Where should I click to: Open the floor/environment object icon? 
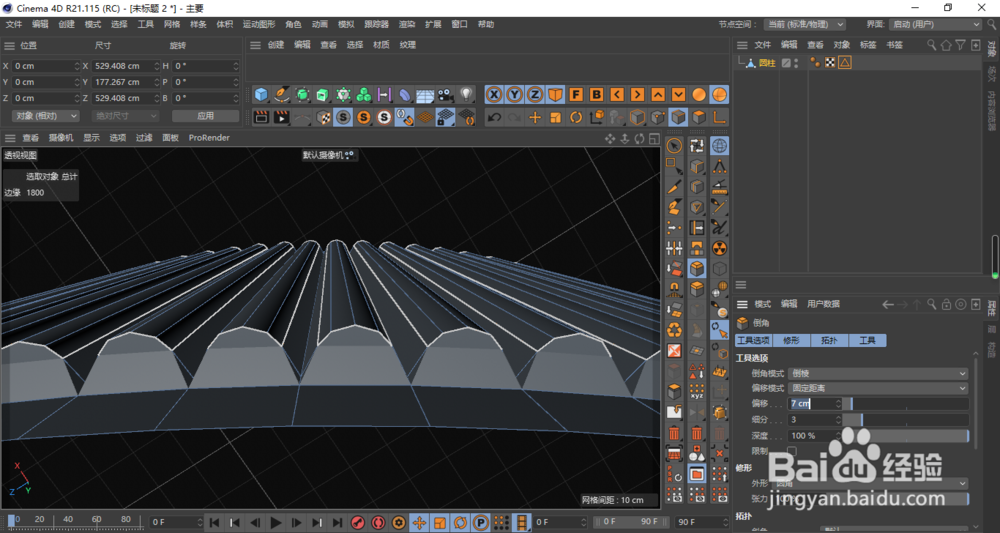pos(425,95)
